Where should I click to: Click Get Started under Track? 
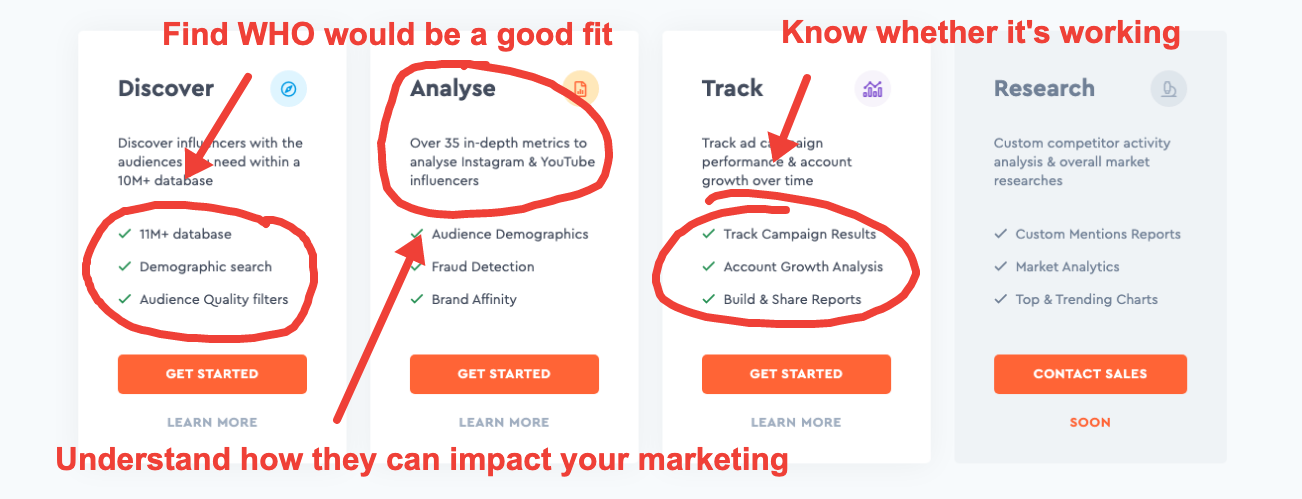point(796,374)
